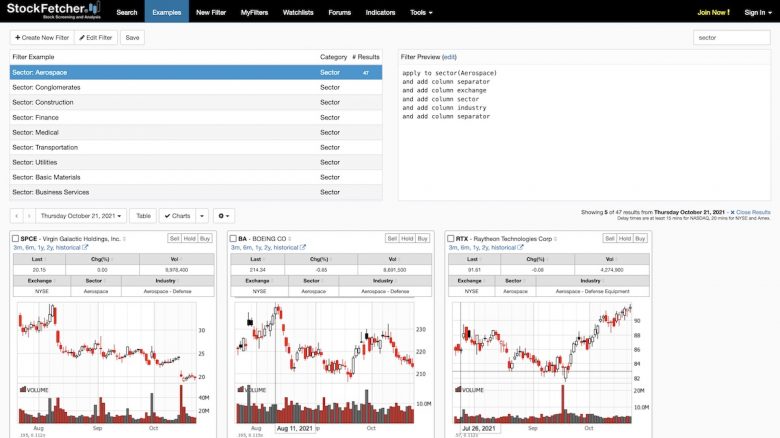780x438 pixels.
Task: Open BA 1y chart link
Action: coord(260,247)
